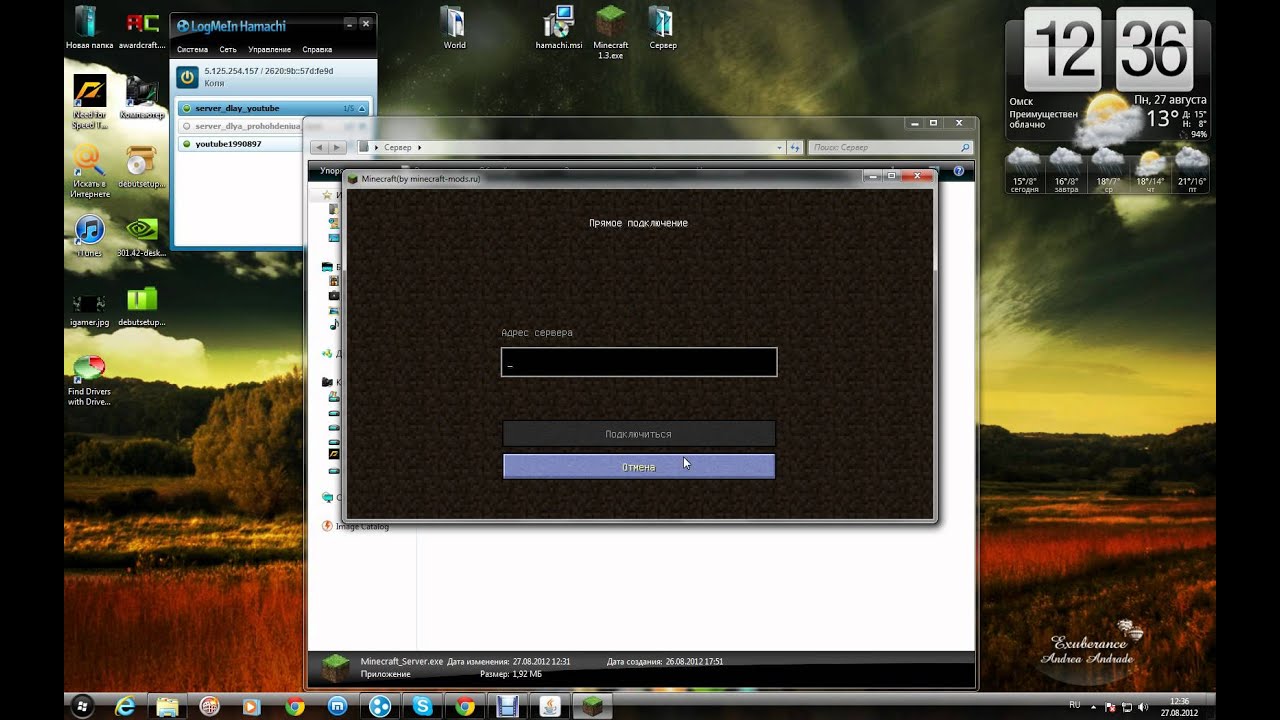Screen dimensions: 1280x720
Task: Select the iTunes desktop shortcut
Action: pyautogui.click(x=89, y=235)
